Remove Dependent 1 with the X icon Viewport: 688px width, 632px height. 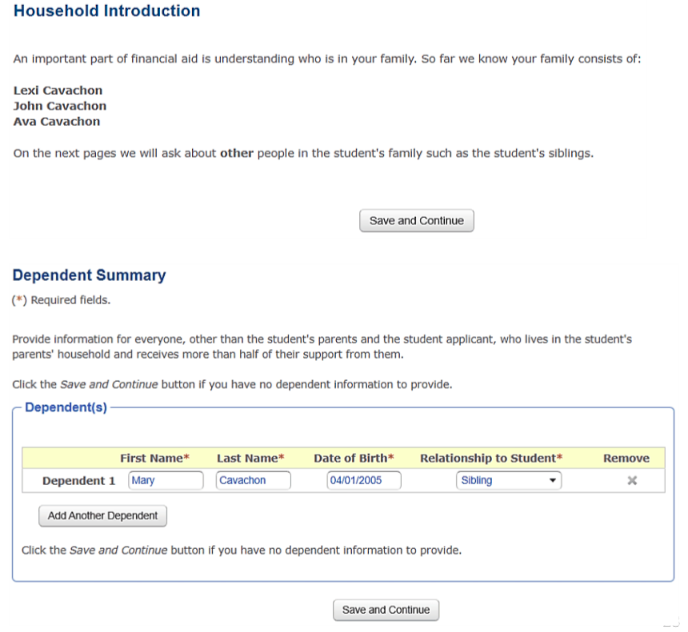[632, 481]
